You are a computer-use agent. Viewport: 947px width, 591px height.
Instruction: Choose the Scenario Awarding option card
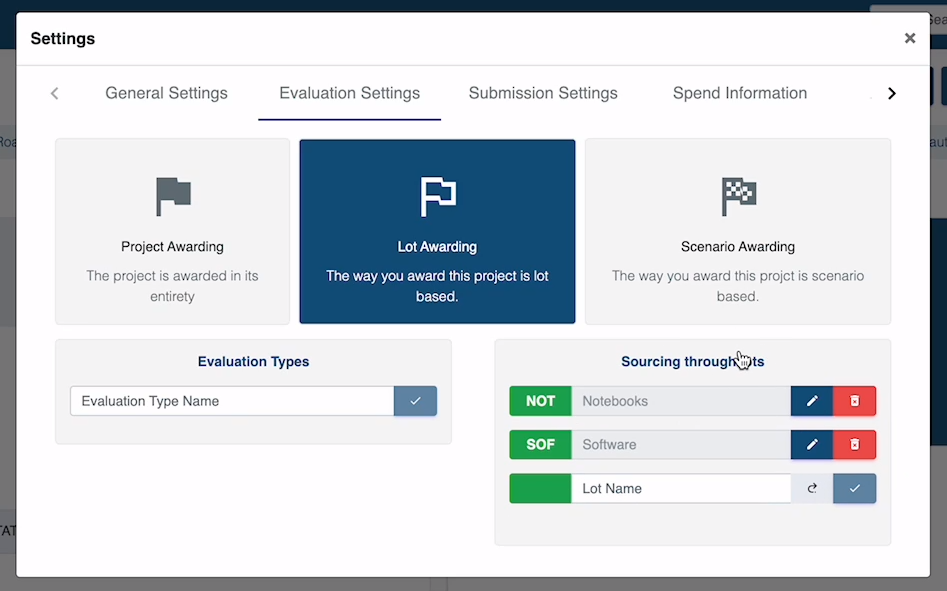coord(737,231)
